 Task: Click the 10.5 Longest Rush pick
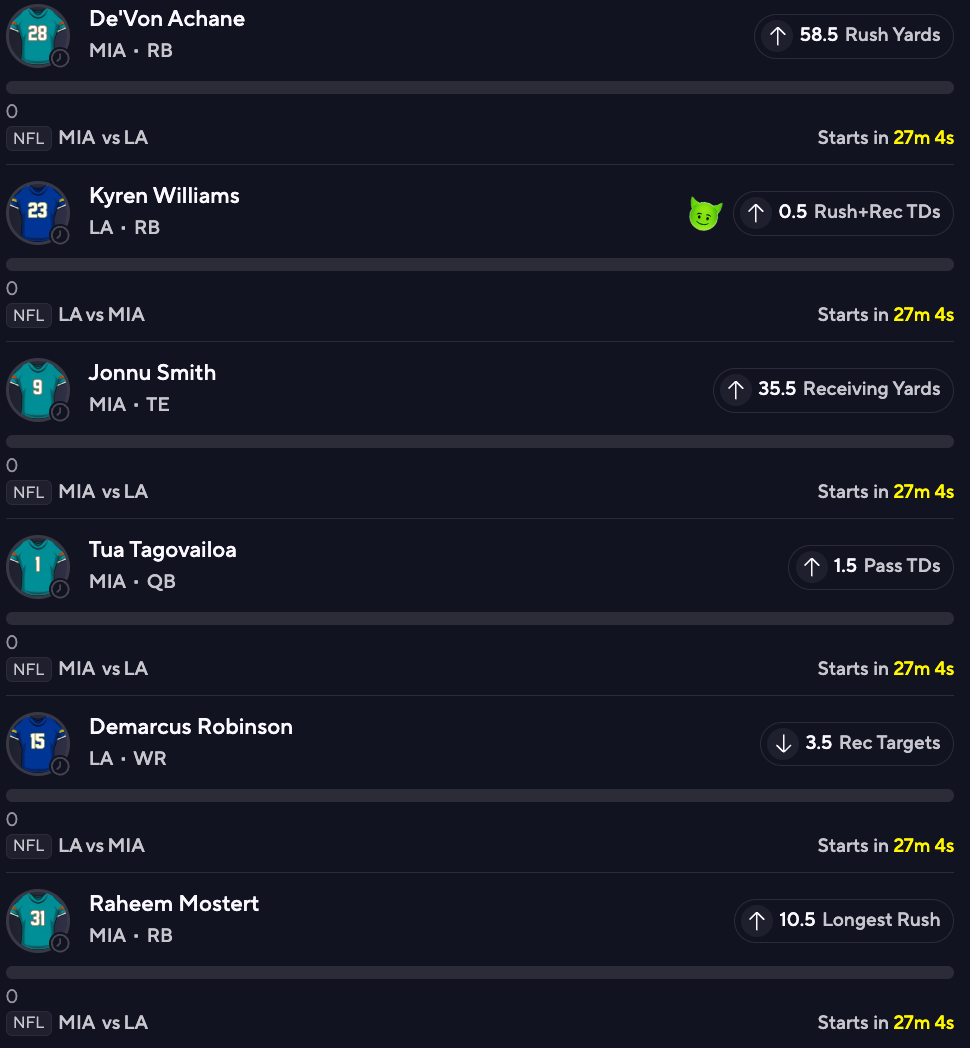point(843,921)
